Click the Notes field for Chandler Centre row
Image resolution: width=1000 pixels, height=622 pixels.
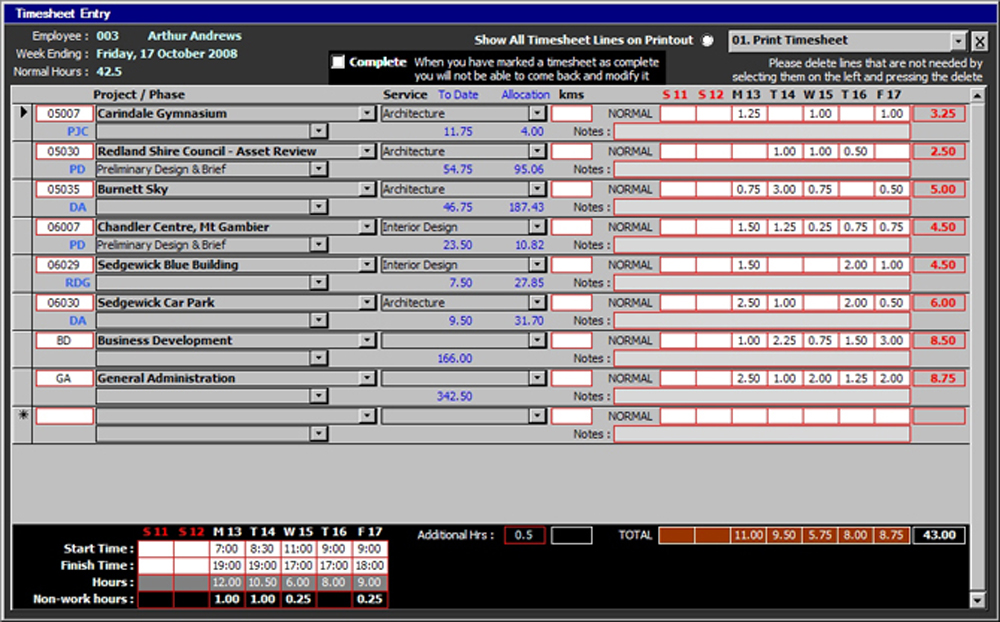(761, 245)
